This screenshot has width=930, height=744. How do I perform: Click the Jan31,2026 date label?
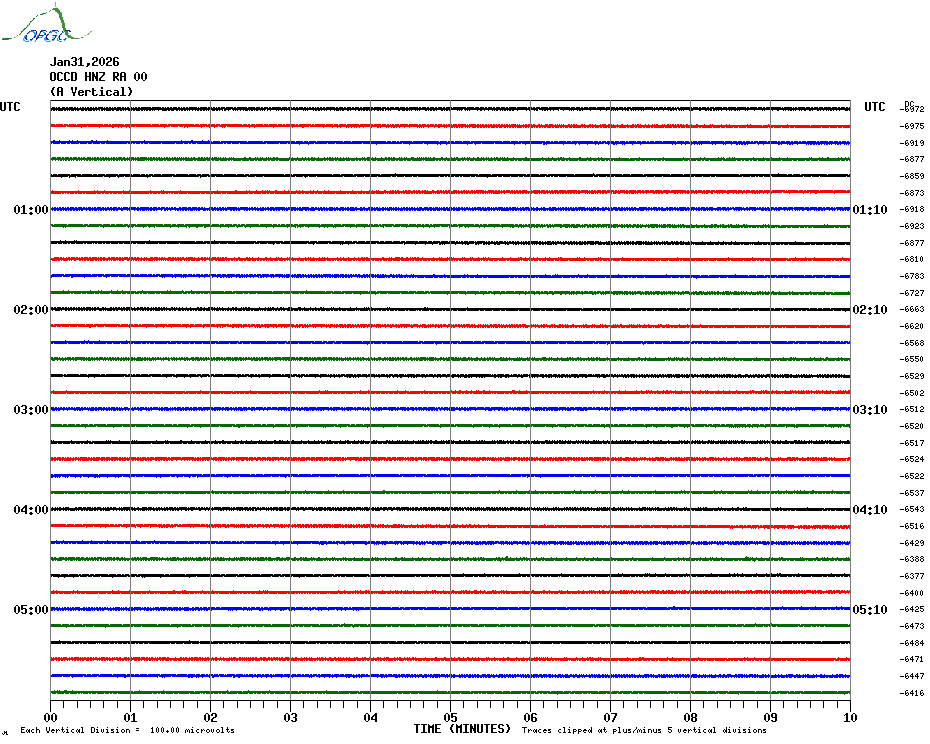pos(84,62)
